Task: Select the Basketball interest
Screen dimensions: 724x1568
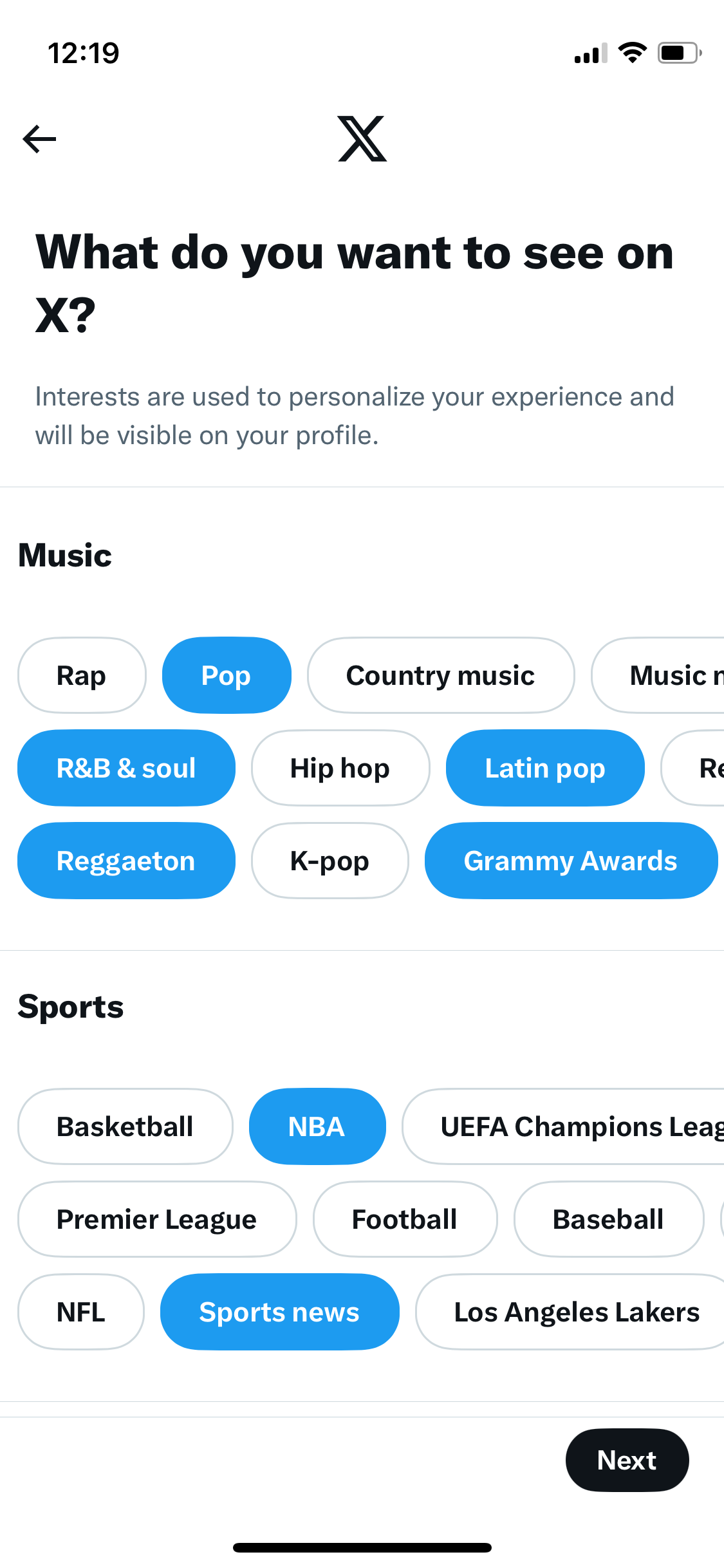Action: (125, 1126)
